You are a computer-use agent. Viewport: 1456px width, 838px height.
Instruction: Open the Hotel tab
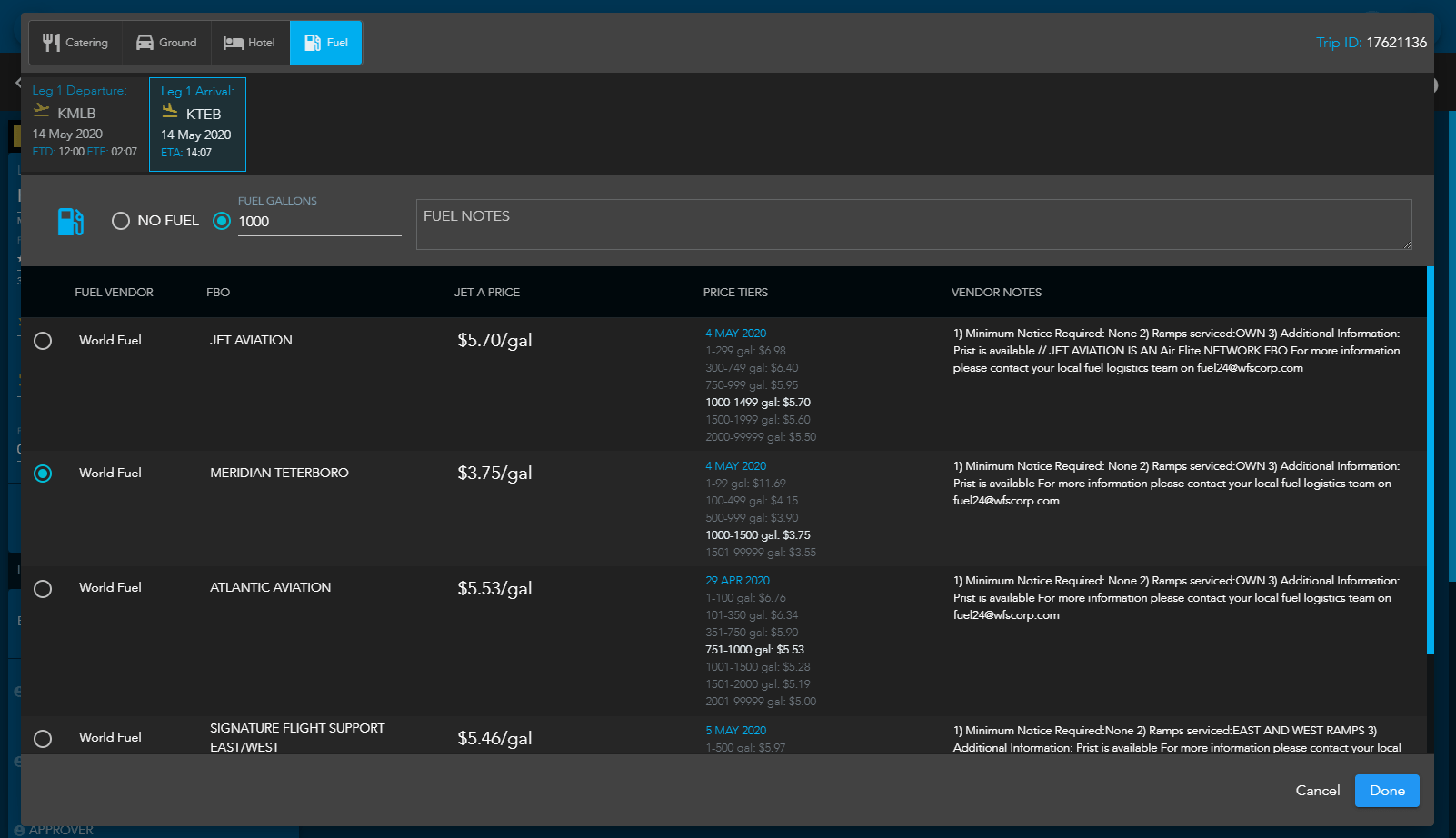pyautogui.click(x=250, y=43)
